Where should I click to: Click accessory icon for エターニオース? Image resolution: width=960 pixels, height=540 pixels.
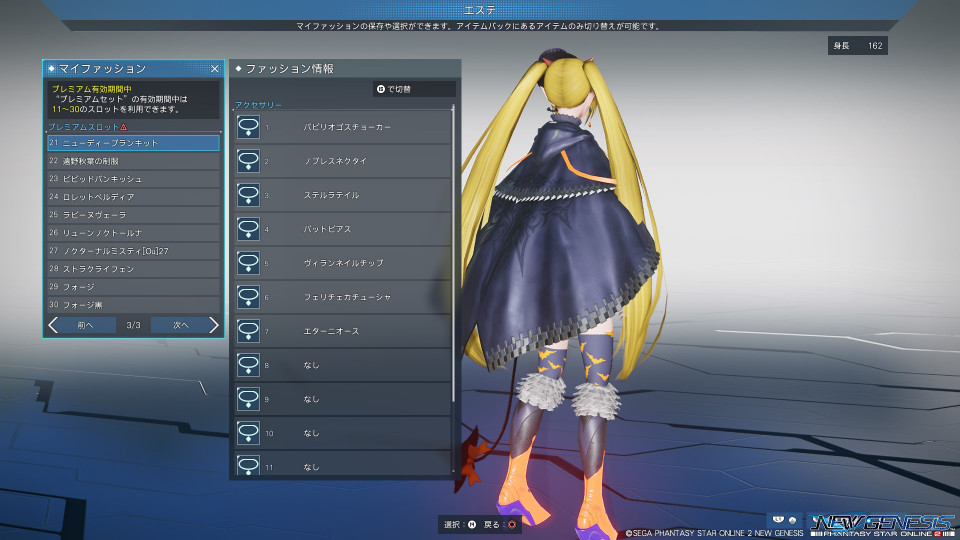(248, 331)
